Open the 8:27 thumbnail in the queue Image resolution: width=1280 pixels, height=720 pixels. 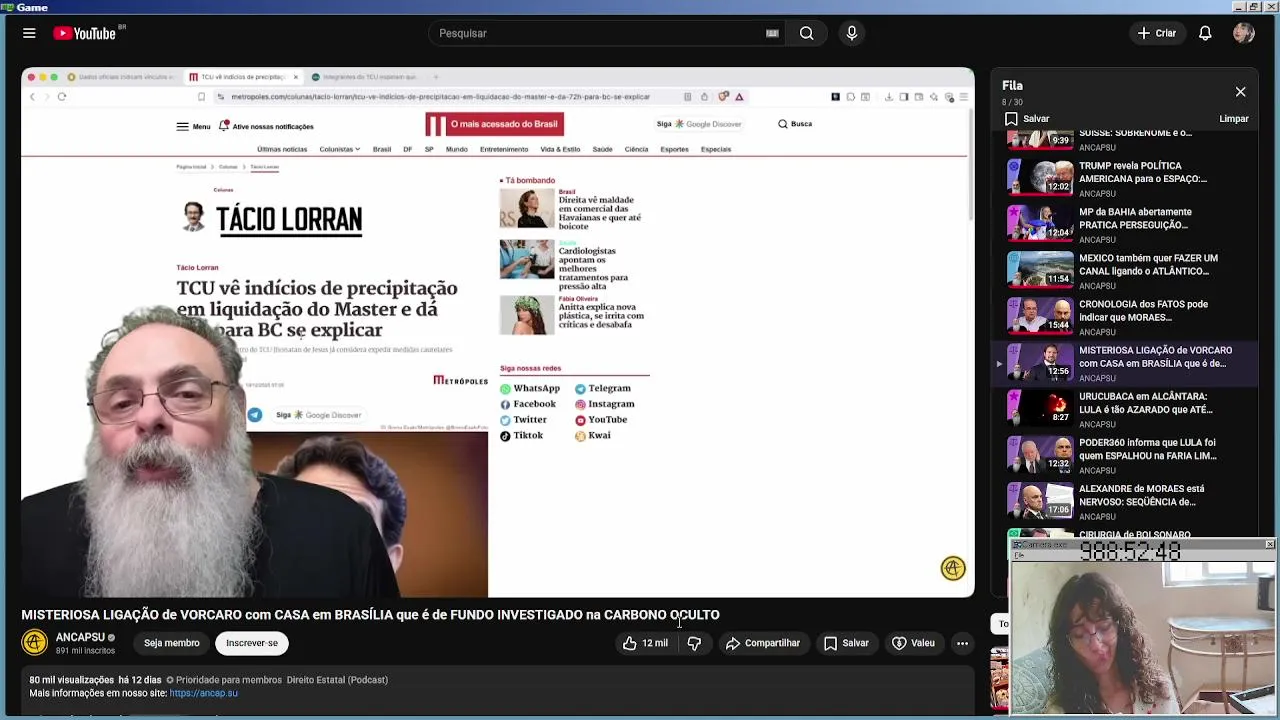point(1040,407)
